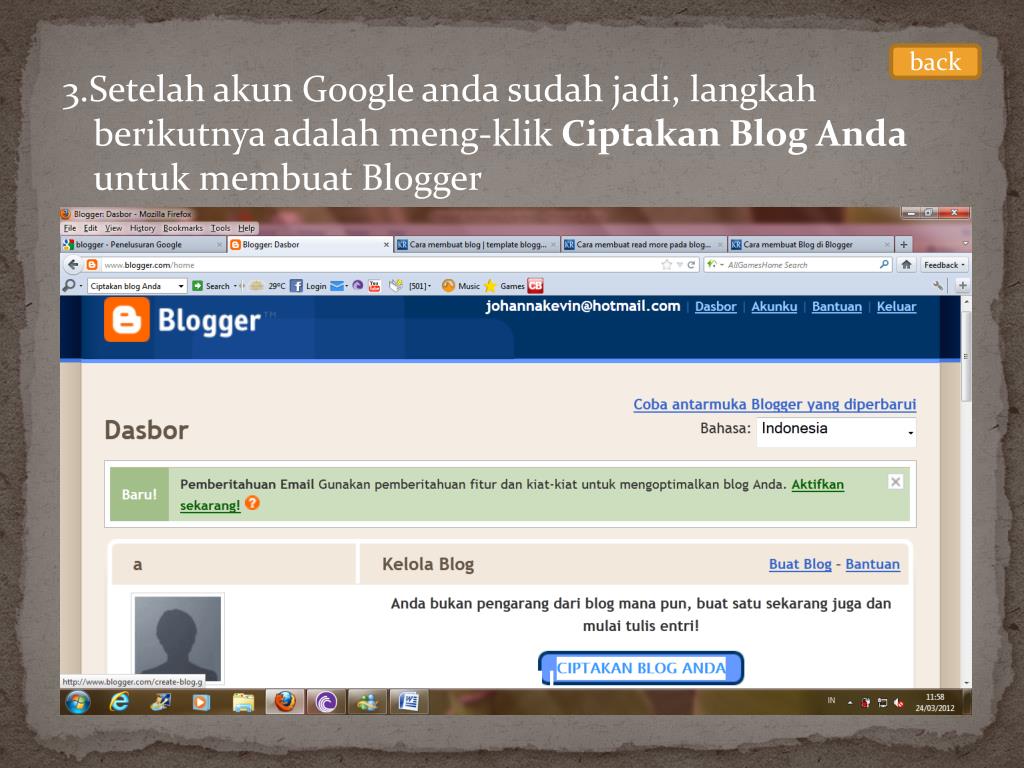Open BitTorrent purple taskbar icon
This screenshot has height=768, width=1024.
pos(326,702)
